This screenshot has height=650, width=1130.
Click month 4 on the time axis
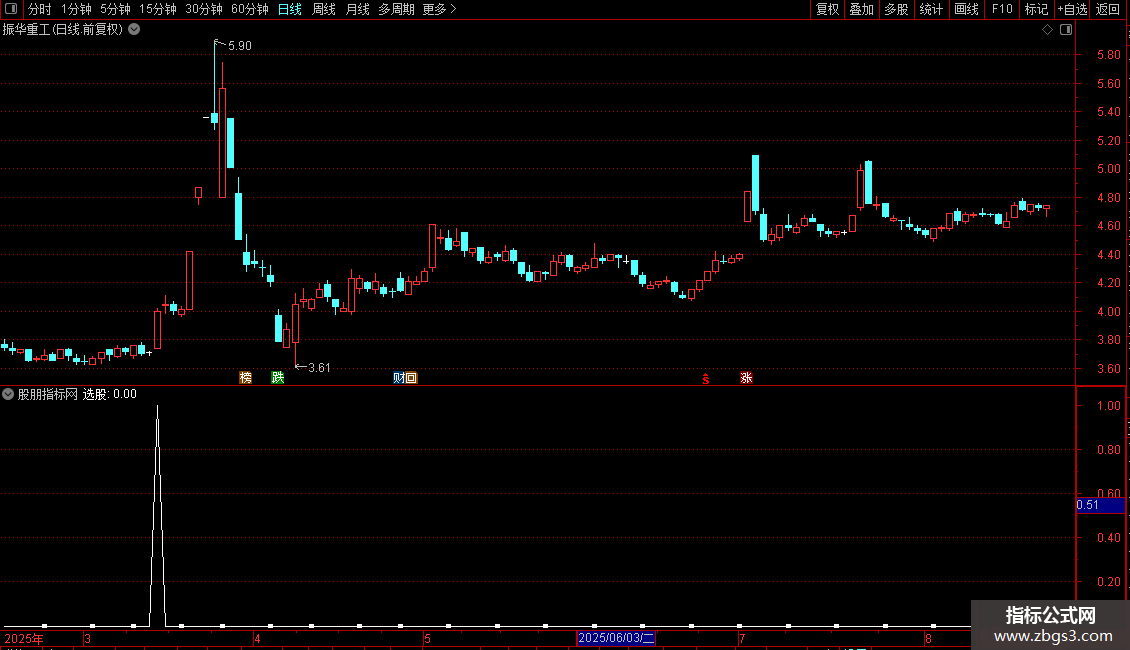pyautogui.click(x=257, y=638)
